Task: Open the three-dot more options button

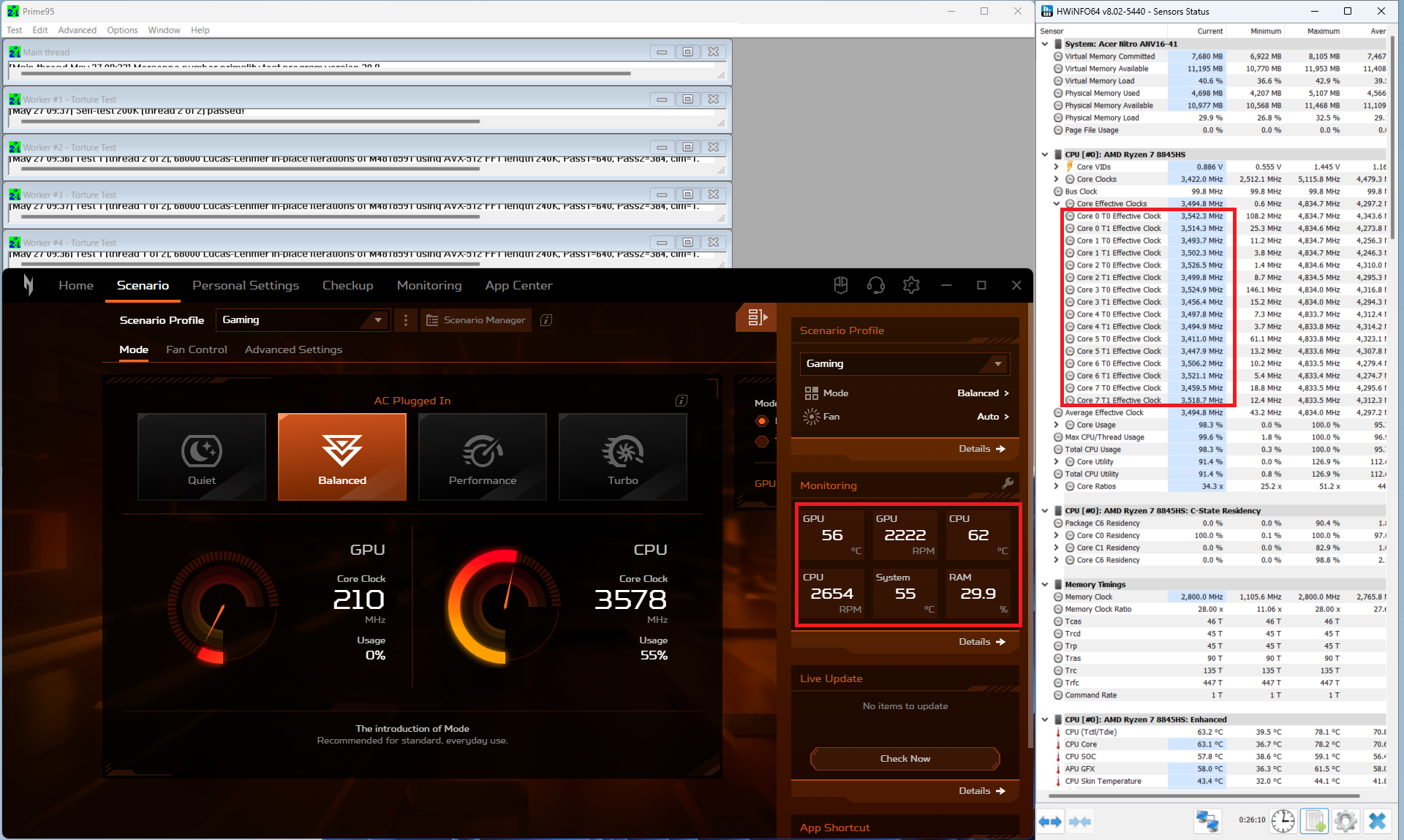Action: click(x=406, y=320)
